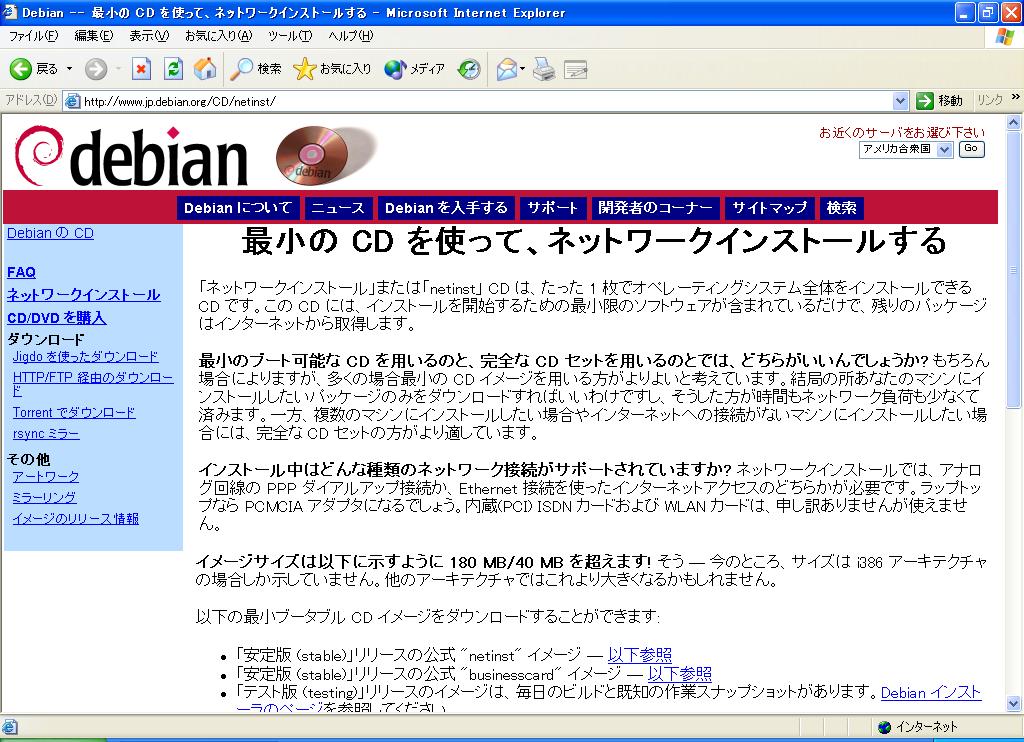Click the Windows flag logo throbber
Screen dimensions: 1024x742
tap(1004, 37)
